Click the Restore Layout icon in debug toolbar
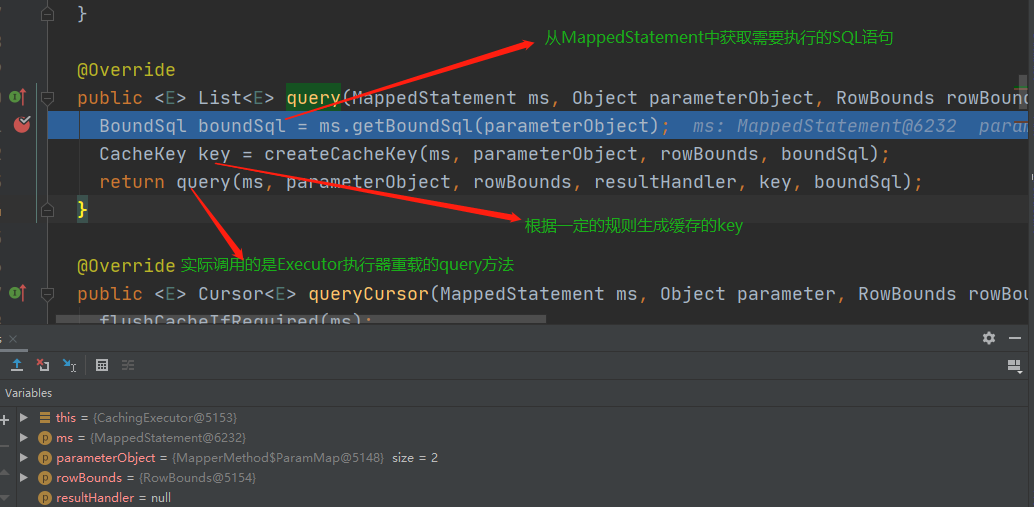The width and height of the screenshot is (1034, 507). point(1014,365)
